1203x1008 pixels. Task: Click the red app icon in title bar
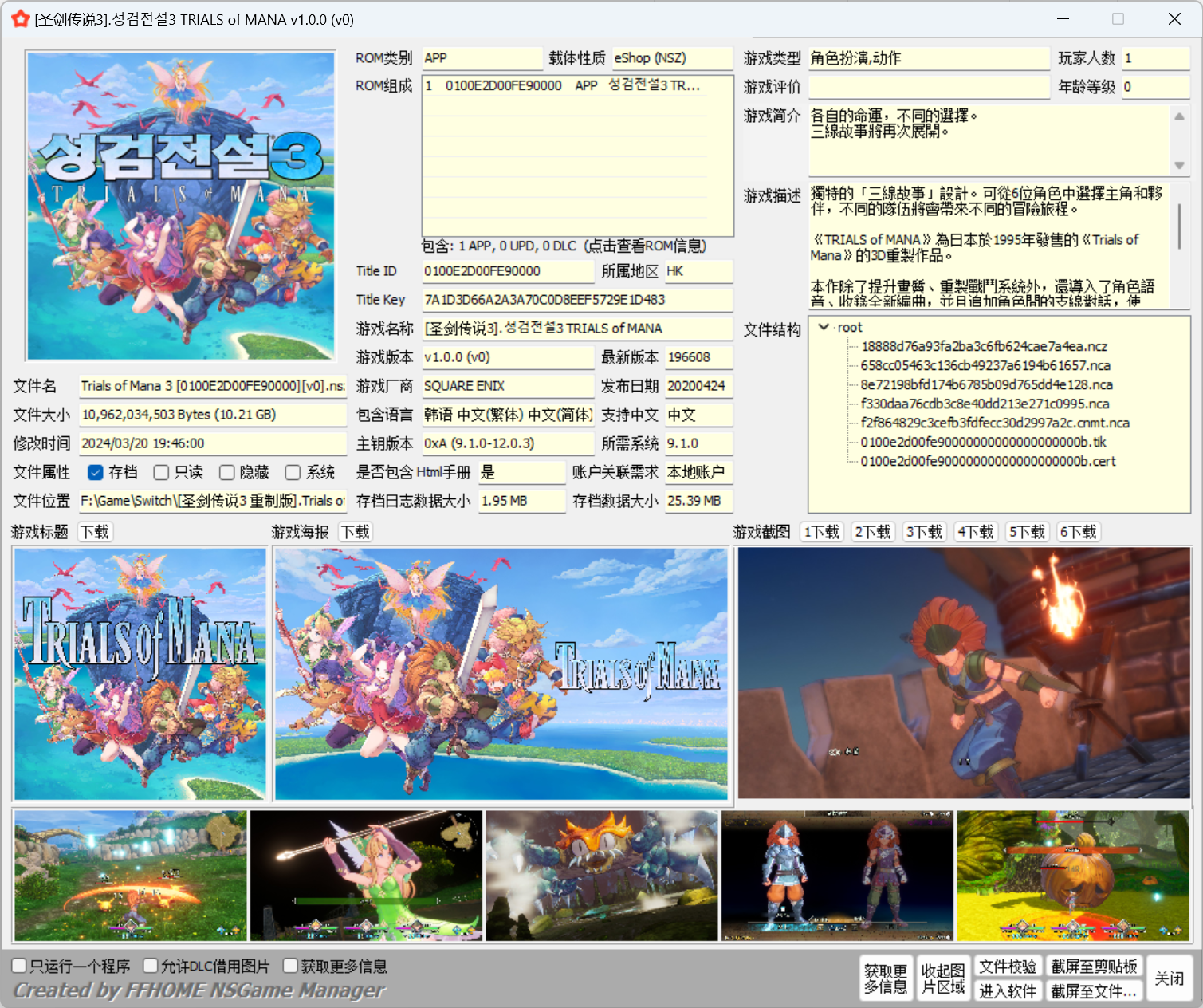[20, 19]
